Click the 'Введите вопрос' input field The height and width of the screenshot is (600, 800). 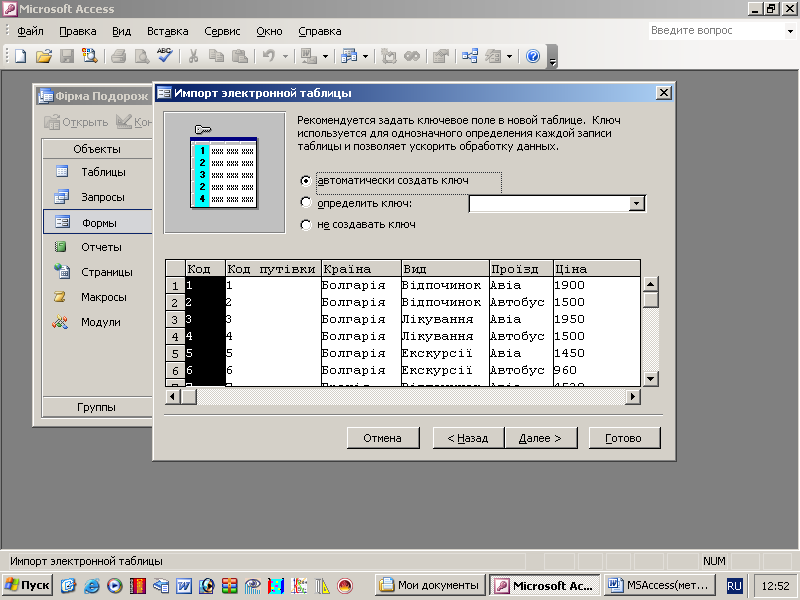pos(716,31)
